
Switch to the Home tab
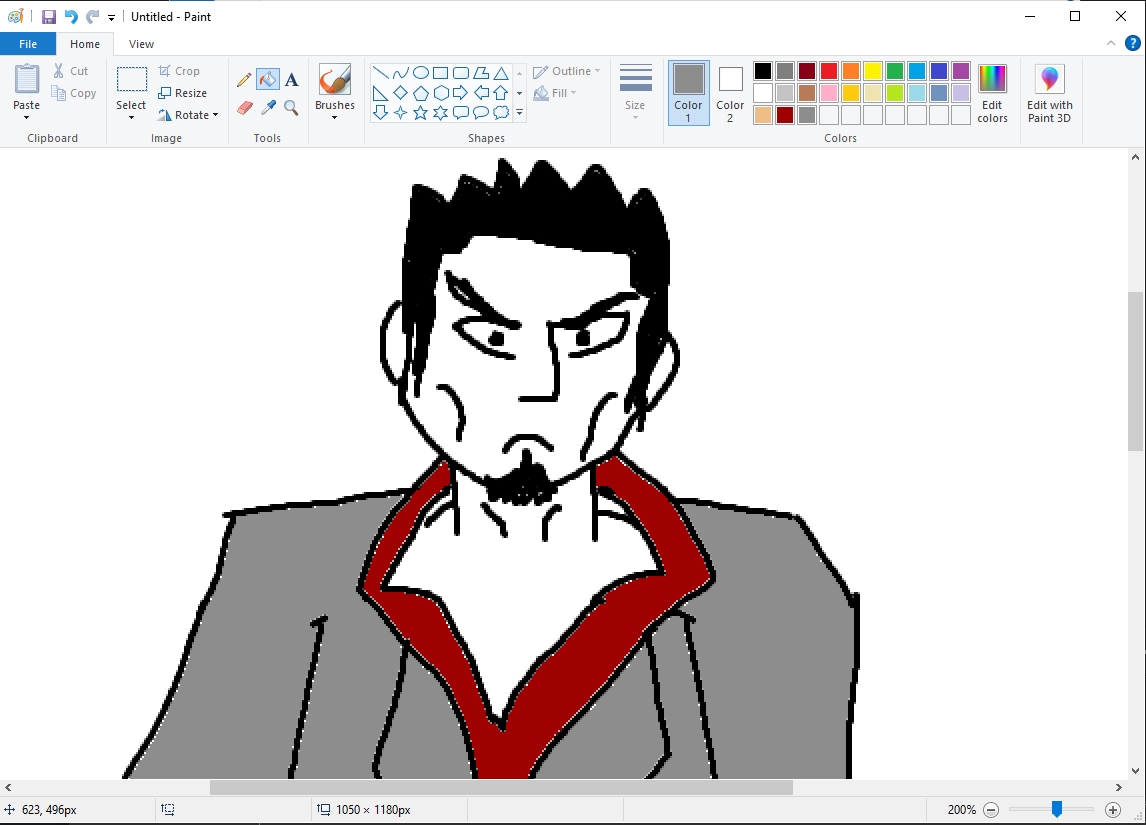85,44
